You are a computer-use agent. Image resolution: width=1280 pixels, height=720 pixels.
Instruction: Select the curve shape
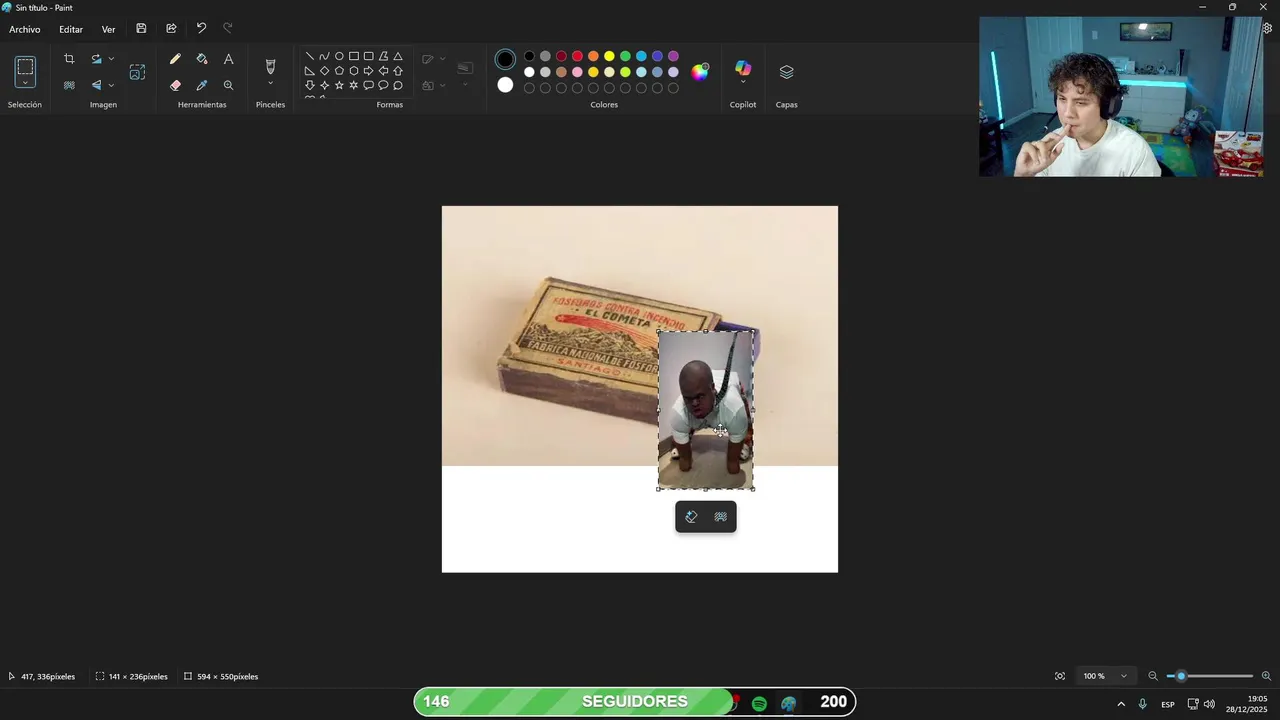tap(324, 56)
